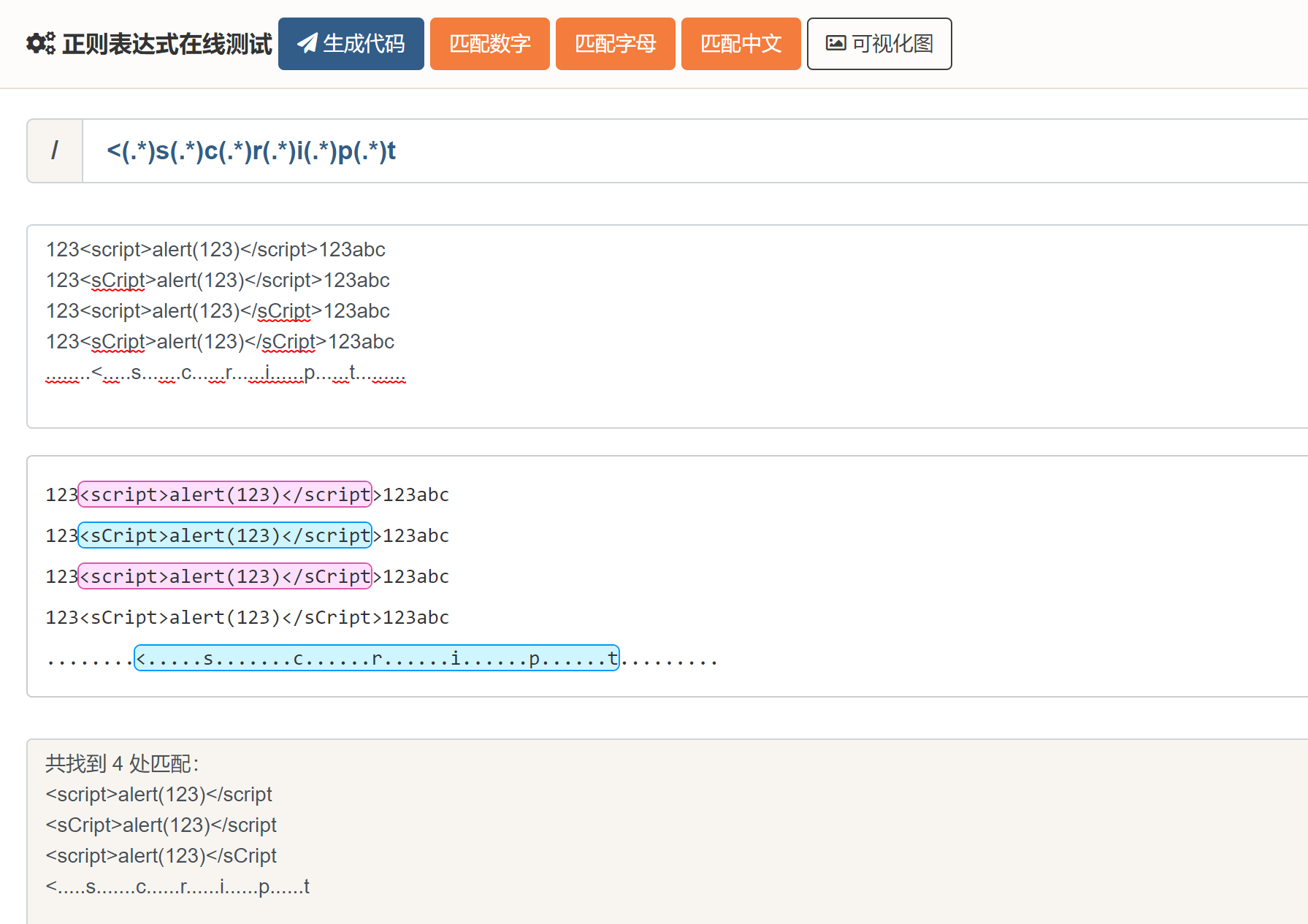This screenshot has width=1308, height=924.
Task: Click into the regex pattern input field
Action: (x=695, y=151)
